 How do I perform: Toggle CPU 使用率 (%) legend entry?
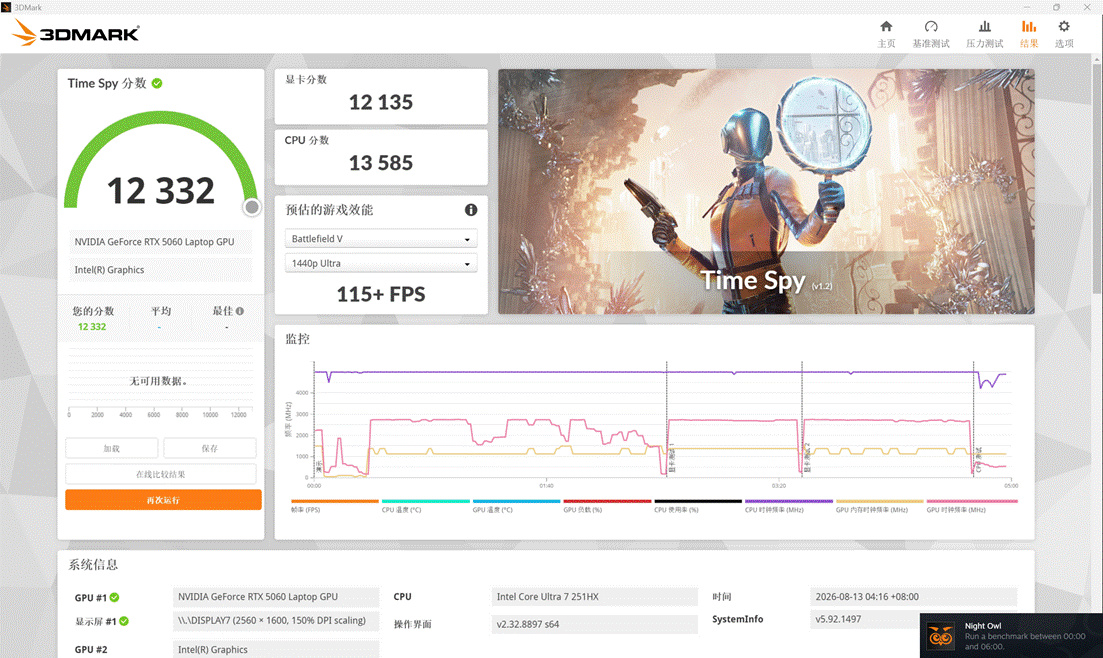(697, 505)
